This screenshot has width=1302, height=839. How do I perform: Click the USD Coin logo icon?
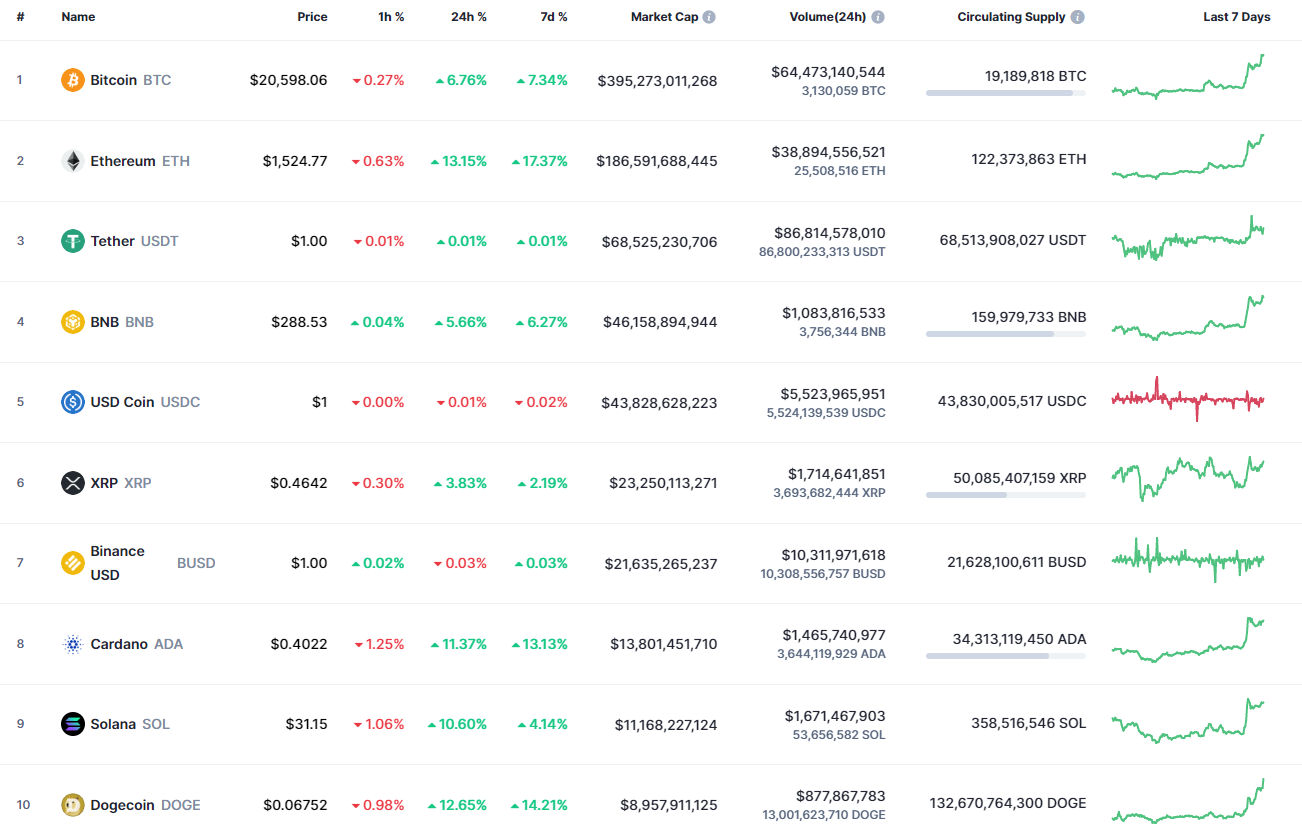71,401
